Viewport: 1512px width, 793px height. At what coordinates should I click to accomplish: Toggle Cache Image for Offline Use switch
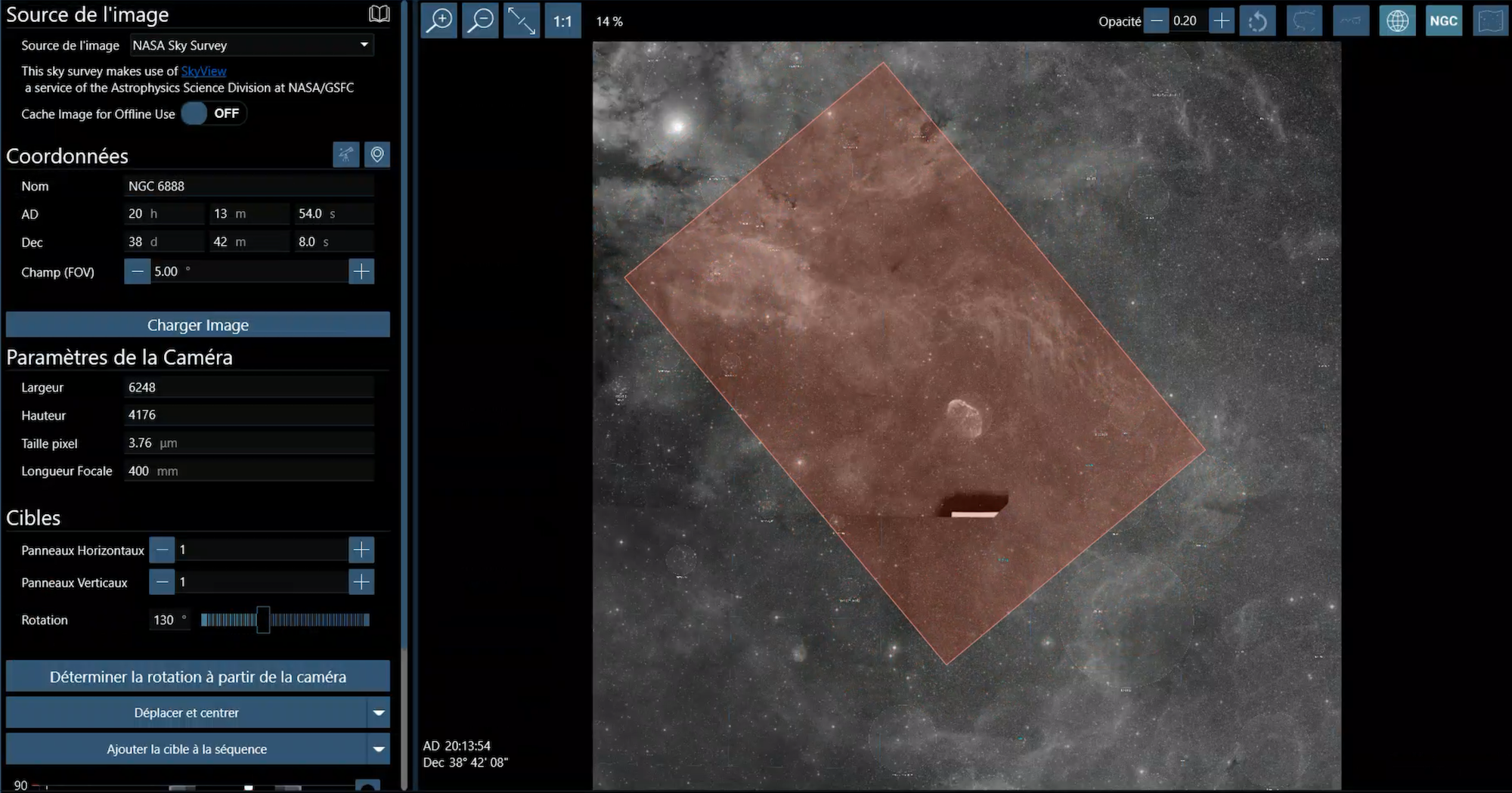[x=213, y=113]
